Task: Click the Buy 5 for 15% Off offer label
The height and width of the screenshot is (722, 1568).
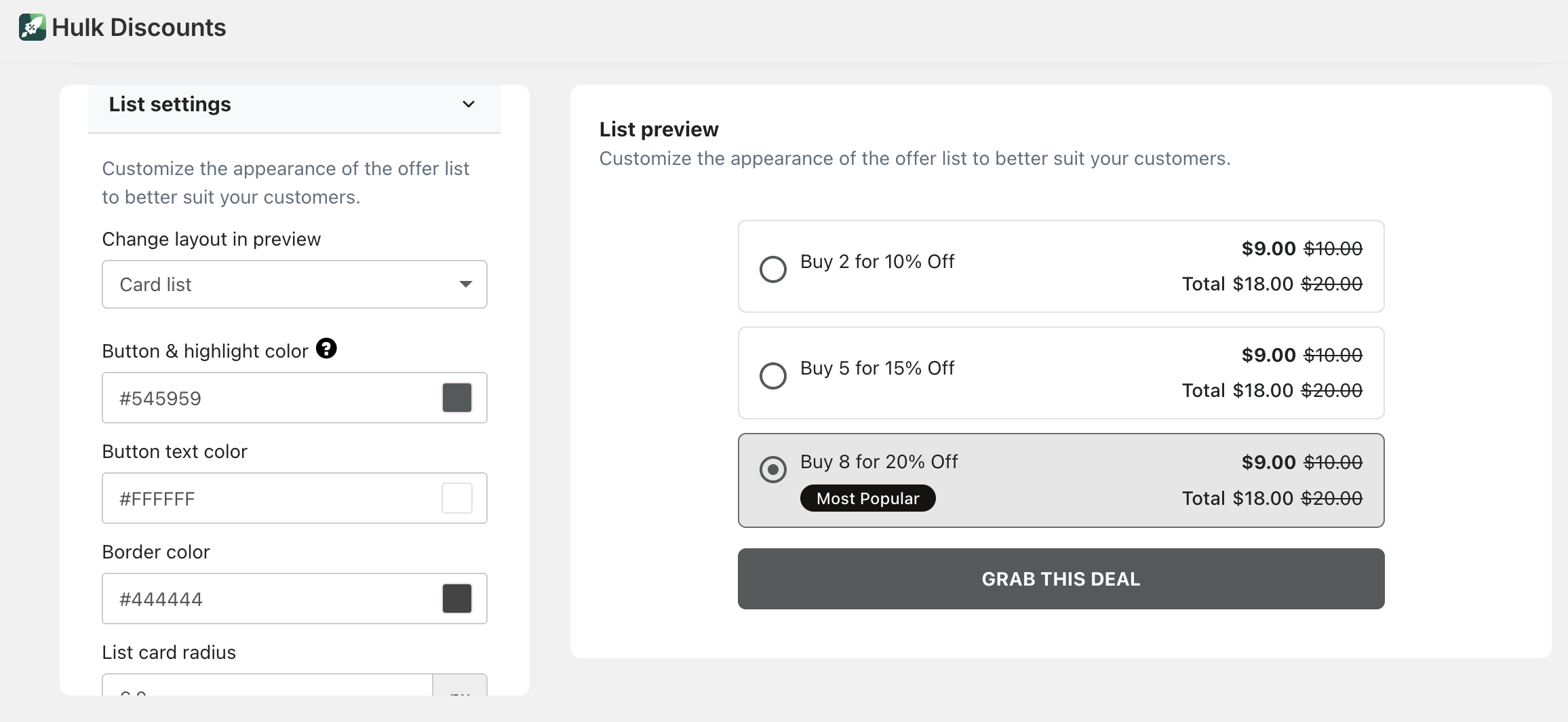Action: point(877,368)
